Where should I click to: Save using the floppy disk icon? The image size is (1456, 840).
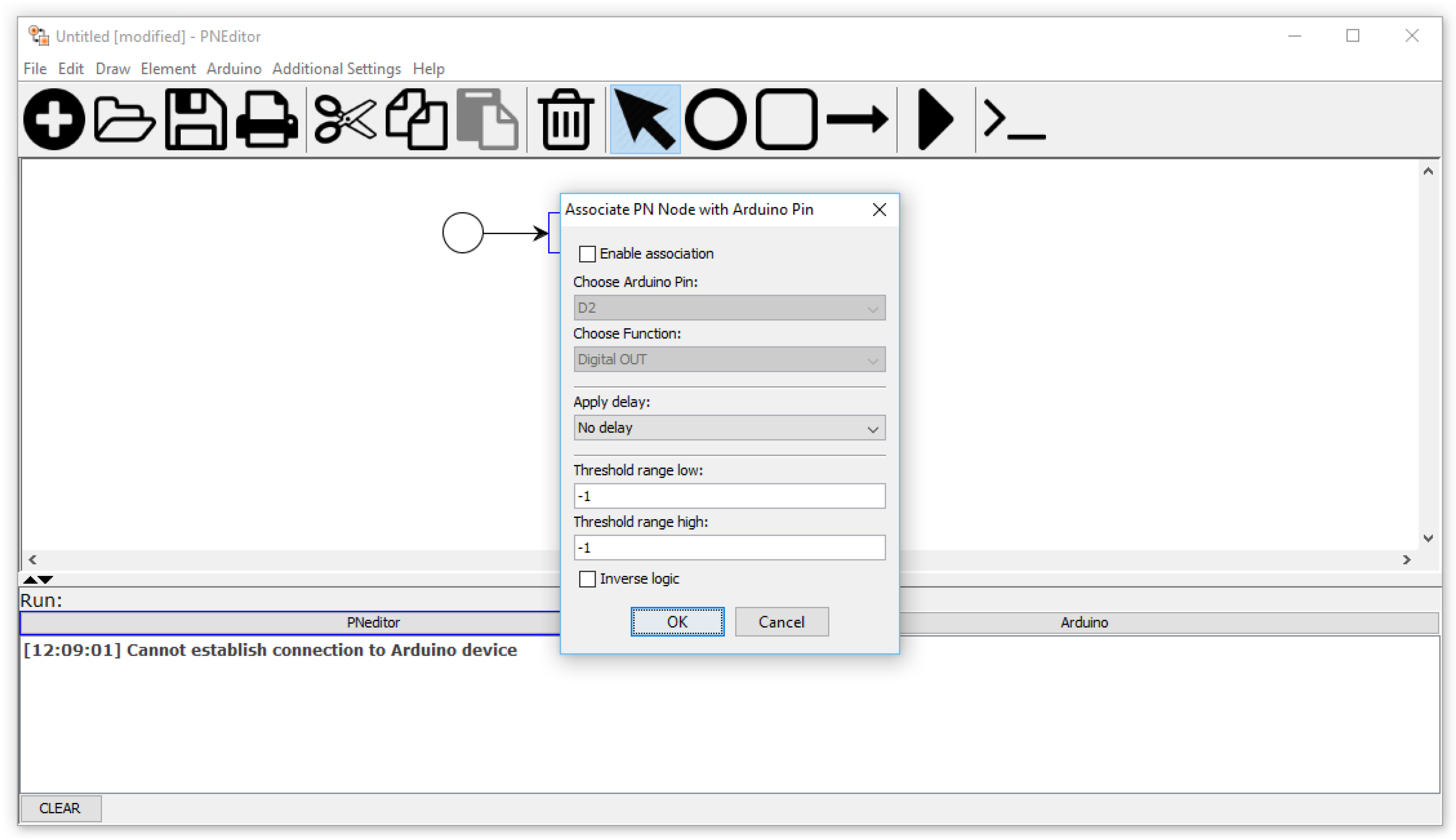pyautogui.click(x=196, y=119)
